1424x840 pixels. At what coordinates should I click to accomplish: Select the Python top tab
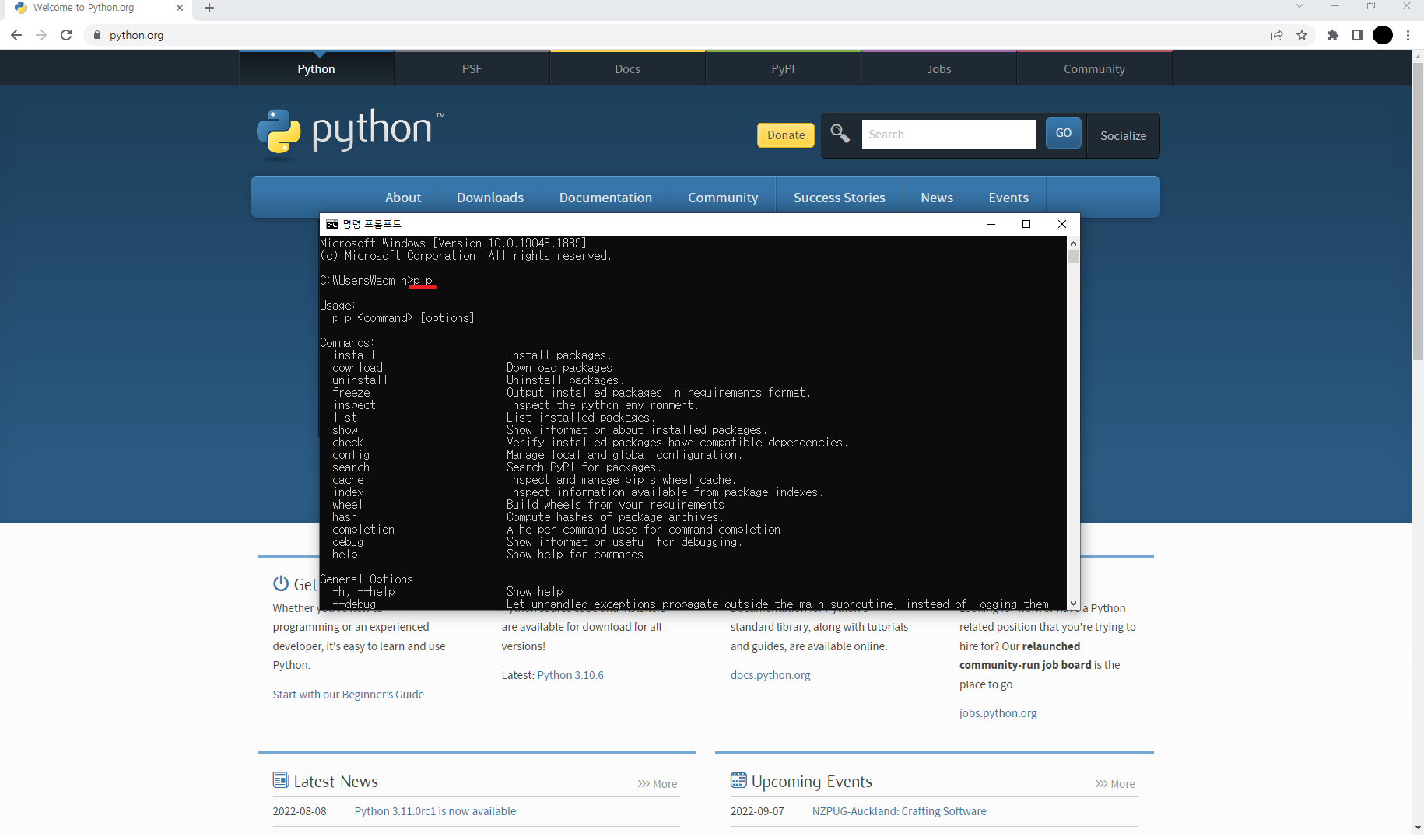[316, 69]
